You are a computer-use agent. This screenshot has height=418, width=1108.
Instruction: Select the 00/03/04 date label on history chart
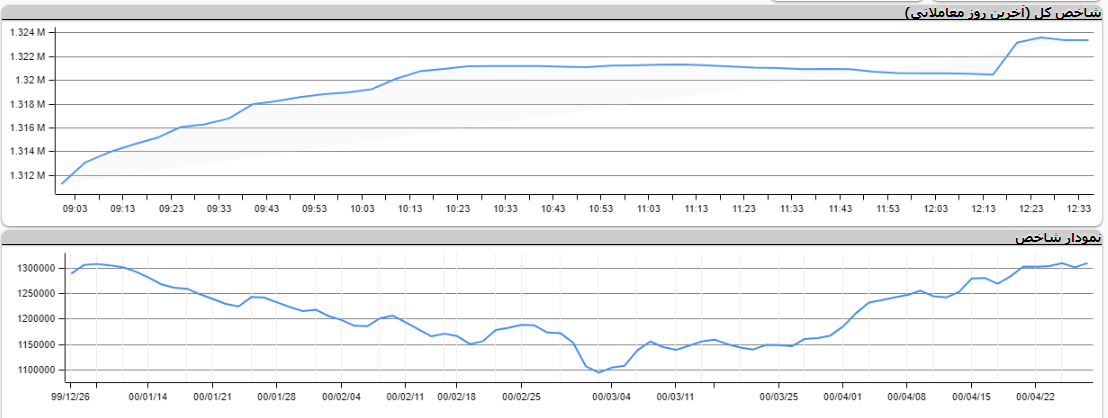[x=611, y=394]
